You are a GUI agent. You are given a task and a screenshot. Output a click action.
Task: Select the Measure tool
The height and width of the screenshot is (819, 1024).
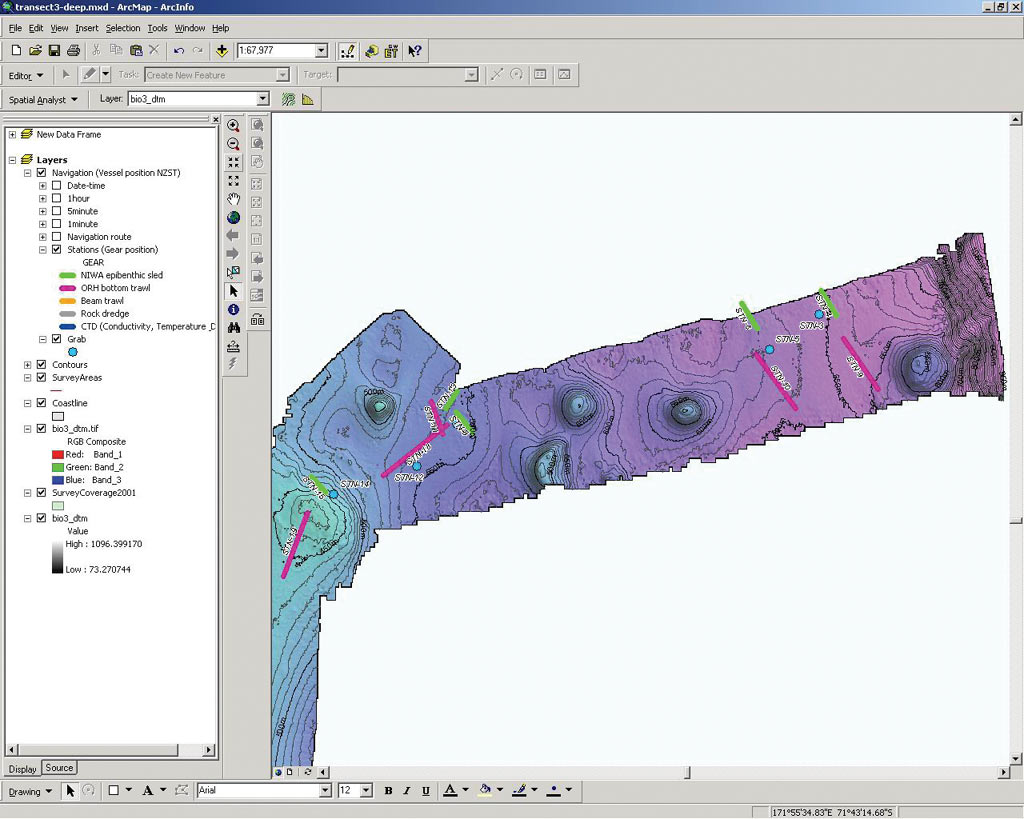(233, 346)
